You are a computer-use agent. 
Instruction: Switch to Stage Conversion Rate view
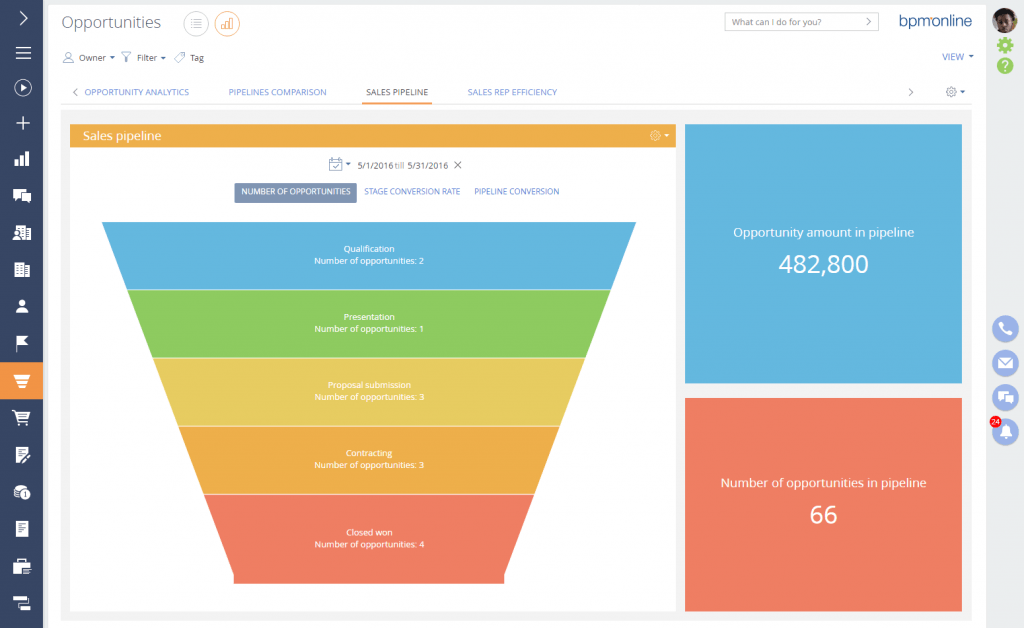tap(412, 191)
